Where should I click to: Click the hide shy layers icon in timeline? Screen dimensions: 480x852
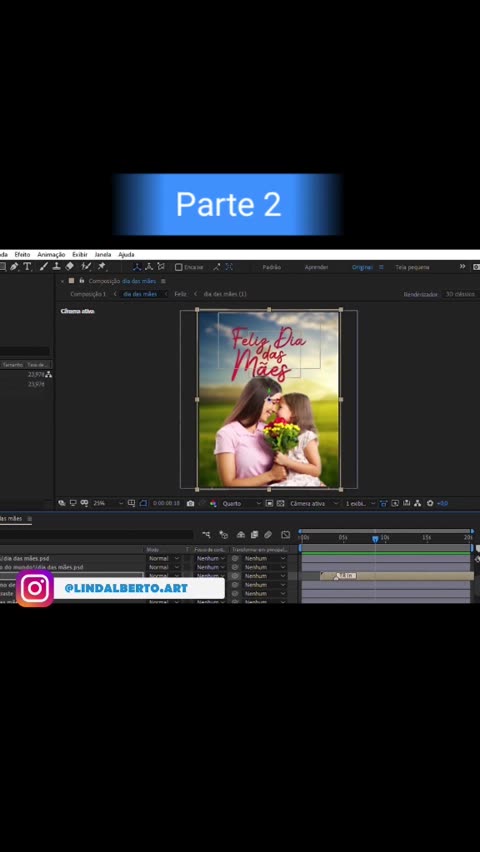241,535
